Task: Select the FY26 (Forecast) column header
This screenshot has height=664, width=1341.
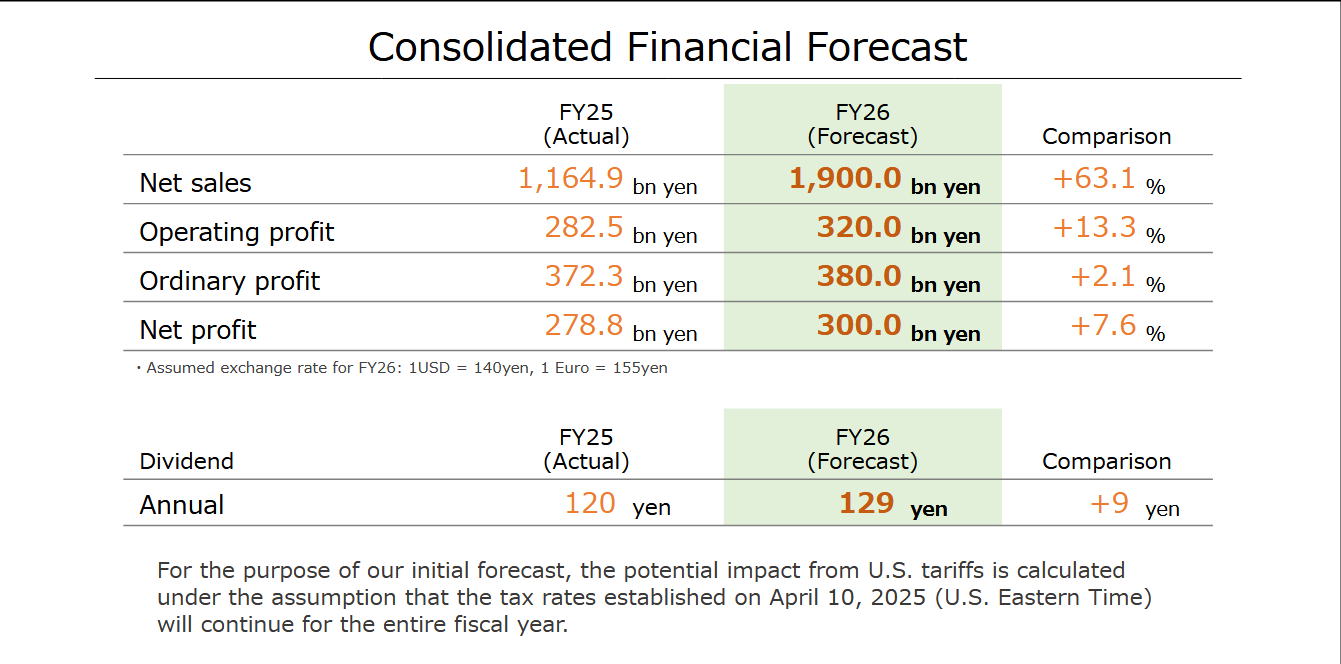Action: [862, 124]
